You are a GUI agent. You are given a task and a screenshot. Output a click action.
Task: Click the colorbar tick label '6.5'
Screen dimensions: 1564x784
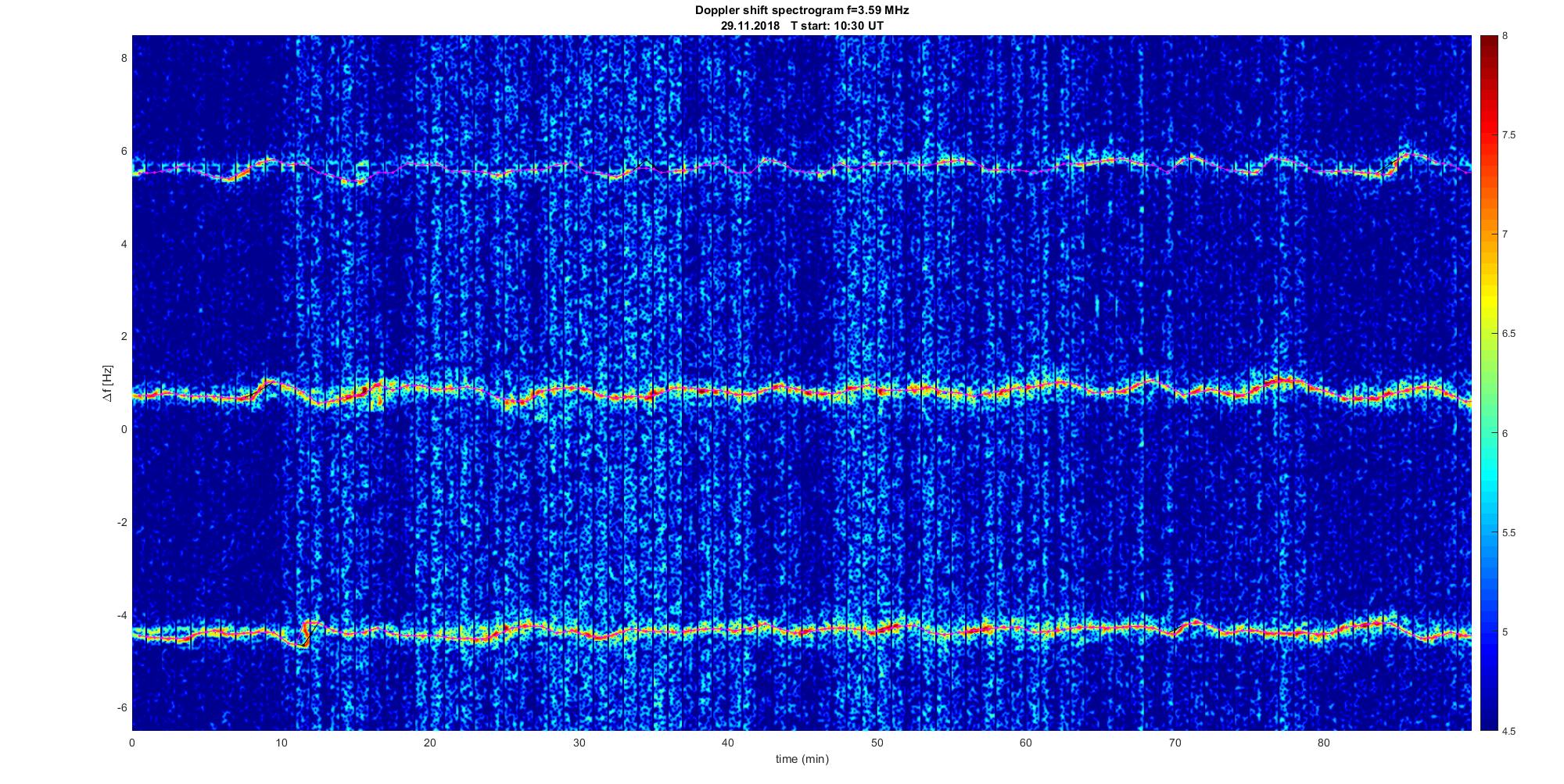[1509, 334]
